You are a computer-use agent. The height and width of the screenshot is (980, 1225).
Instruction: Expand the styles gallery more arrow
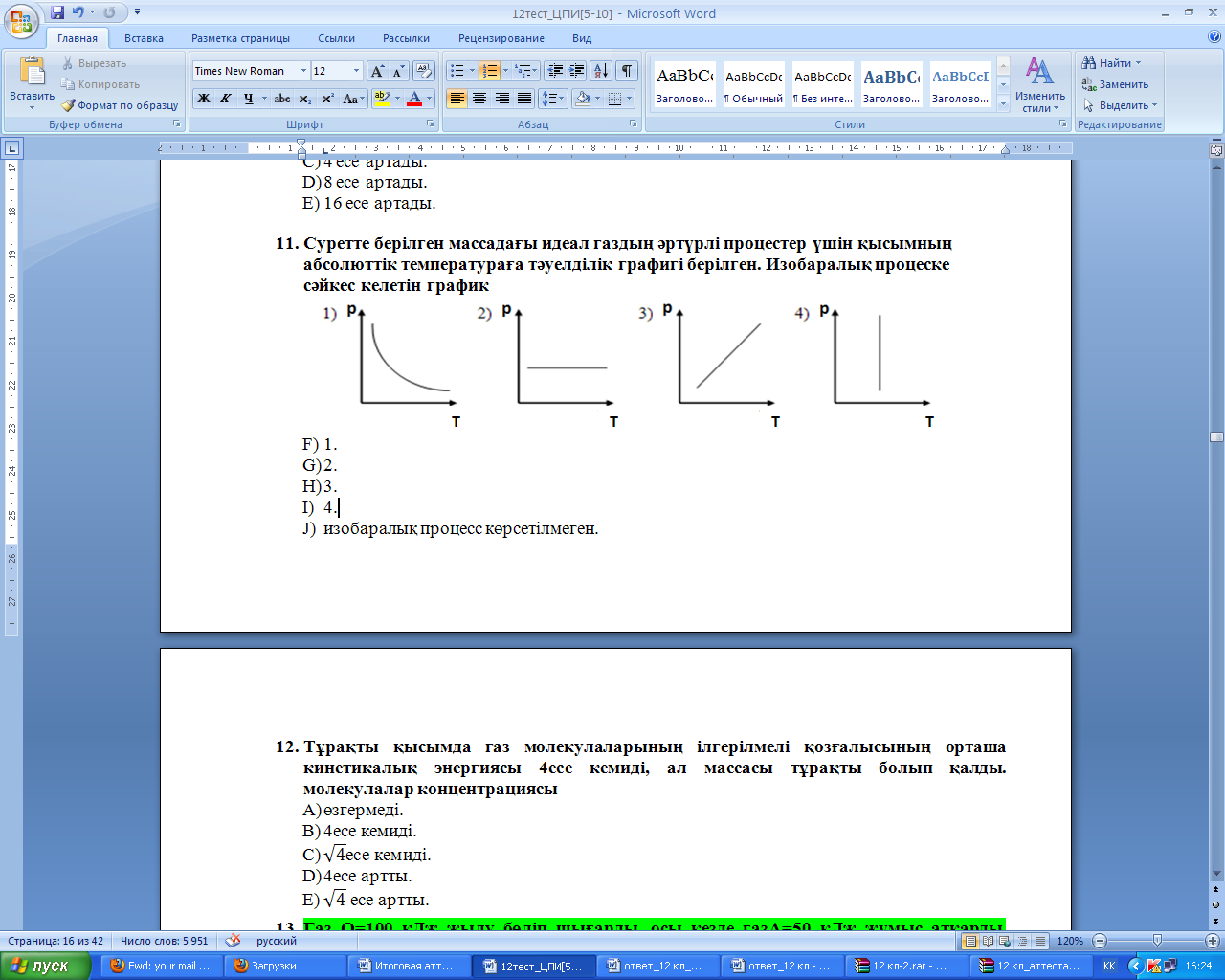[x=1003, y=104]
